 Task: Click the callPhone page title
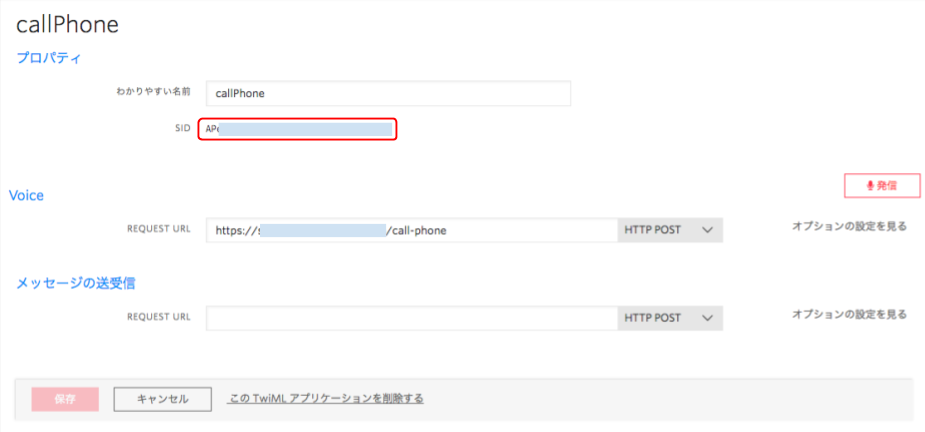67,25
